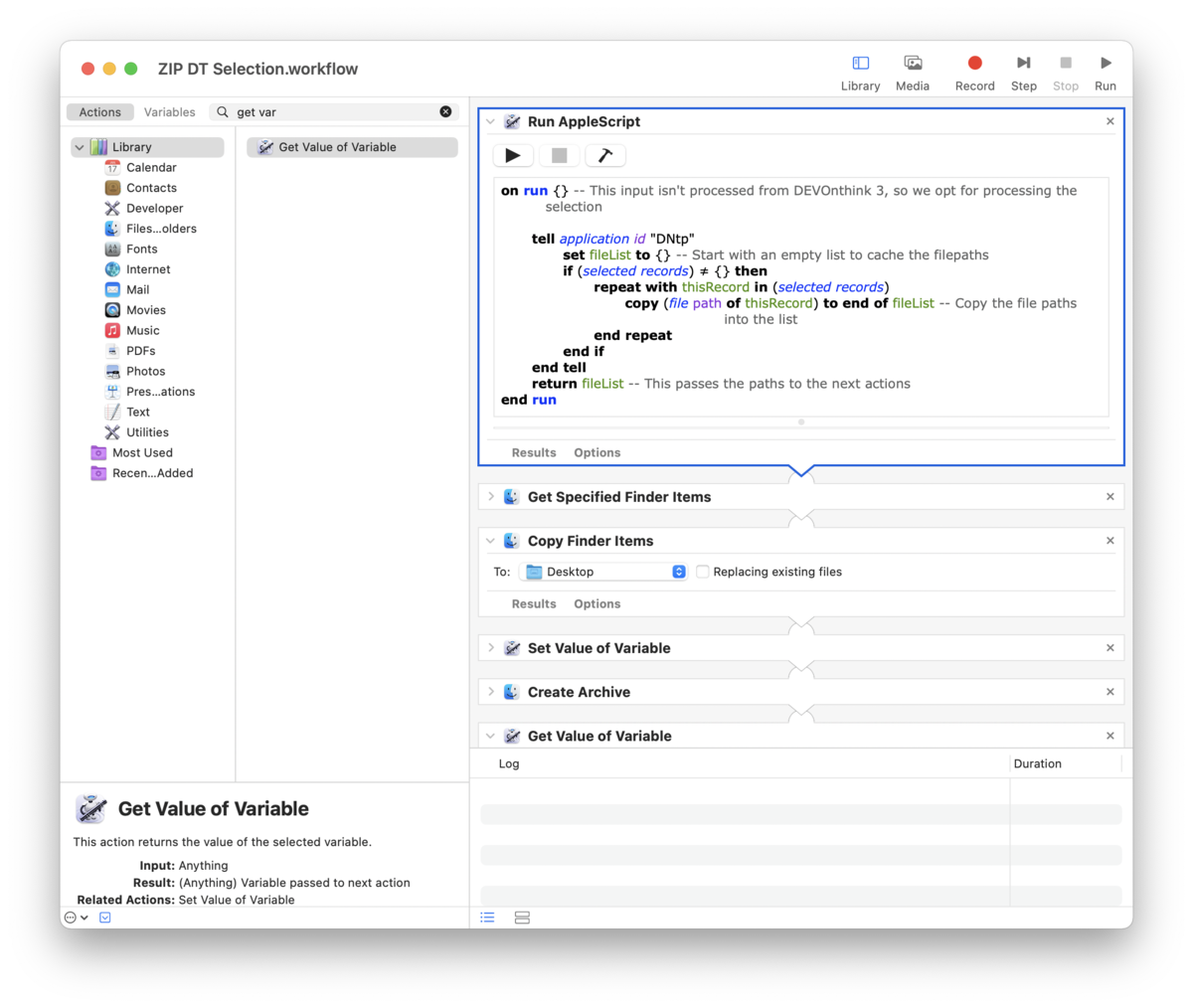The image size is (1193, 1008).
Task: Click the script editor resize handle
Action: coord(801,422)
